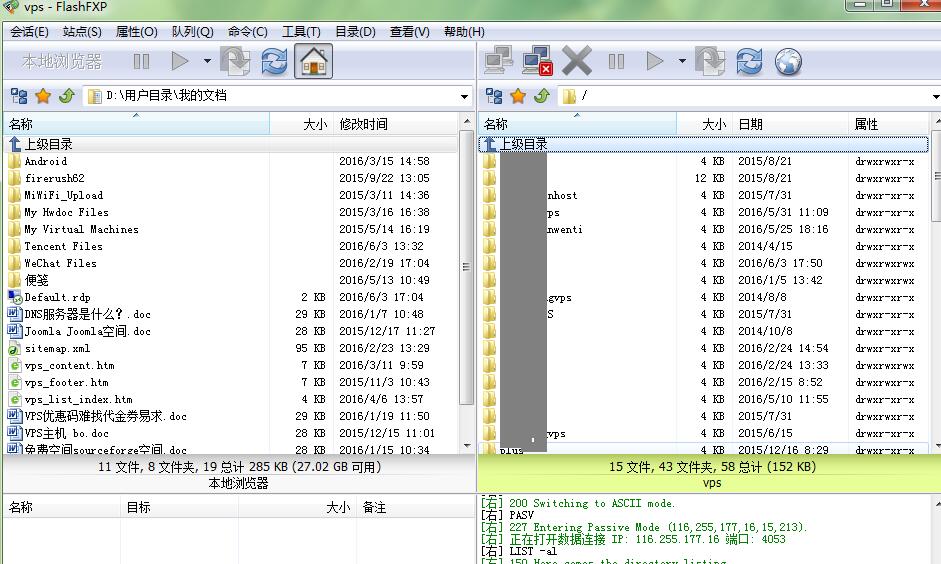Select the firerush62 folder
Image resolution: width=941 pixels, height=564 pixels.
pos(54,178)
